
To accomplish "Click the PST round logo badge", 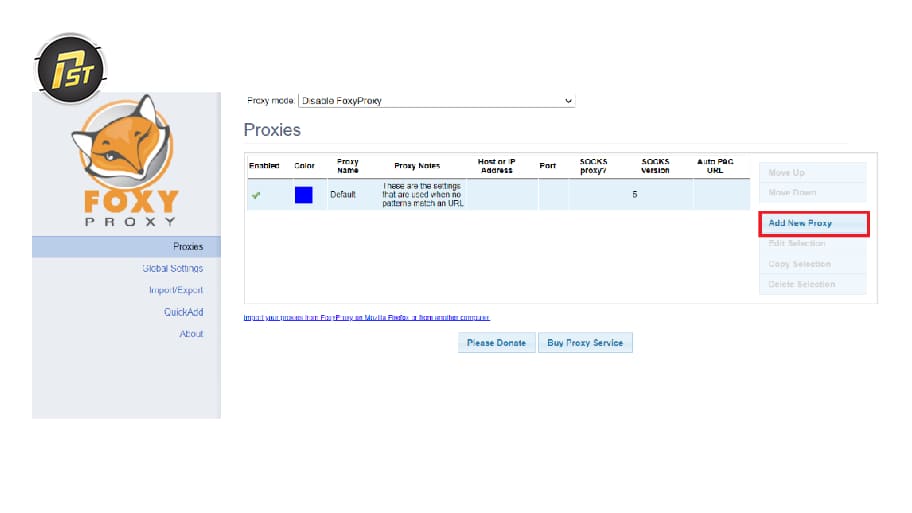I will (x=70, y=69).
